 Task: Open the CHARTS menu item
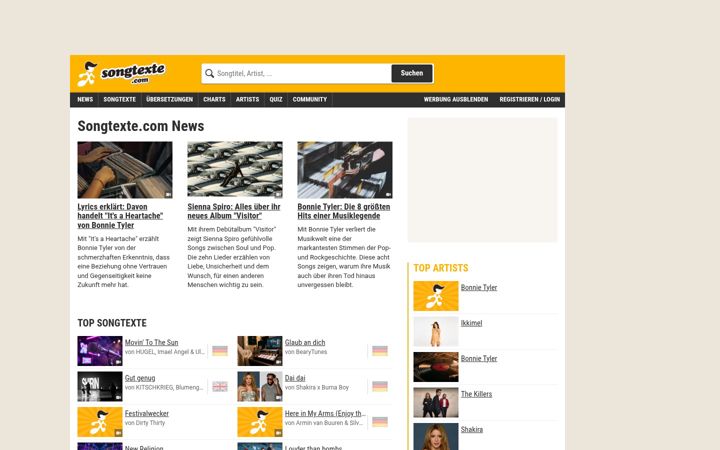[x=214, y=100]
